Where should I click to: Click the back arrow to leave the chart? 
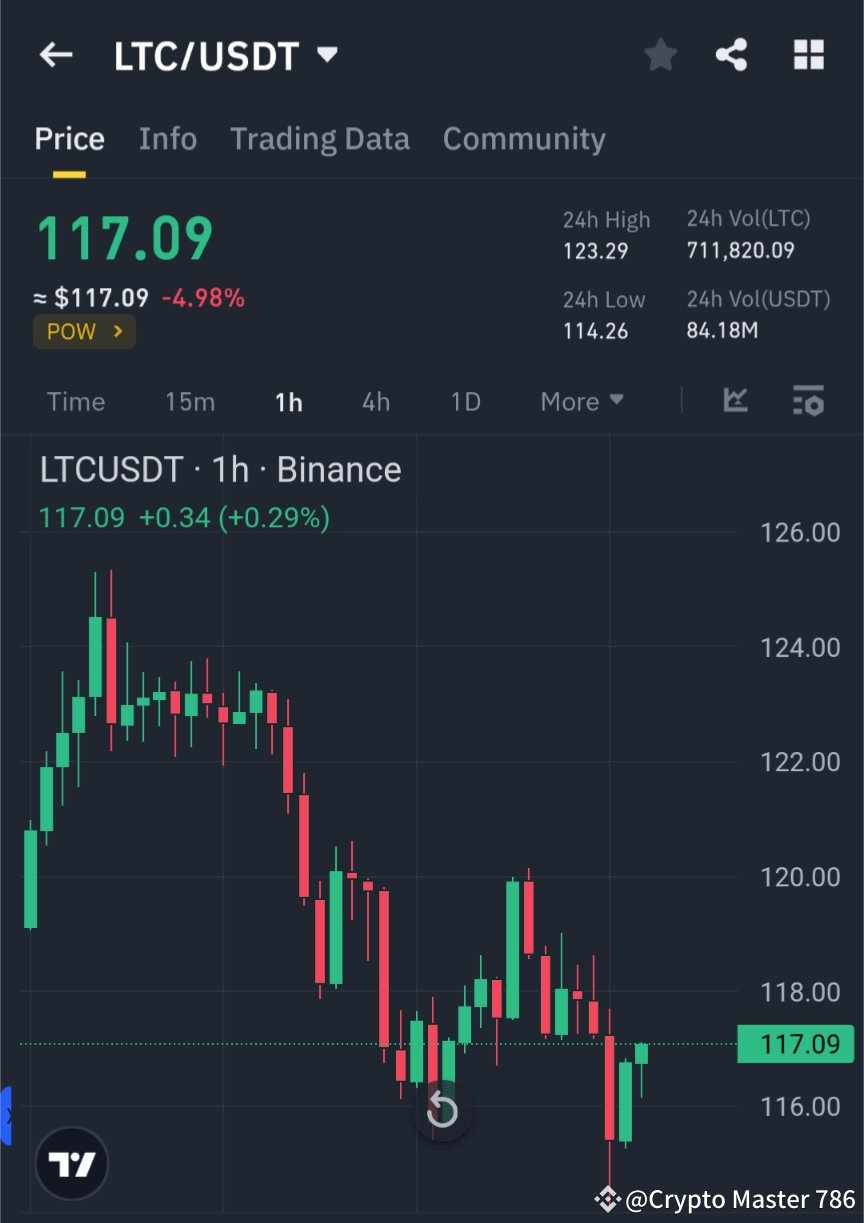(56, 55)
